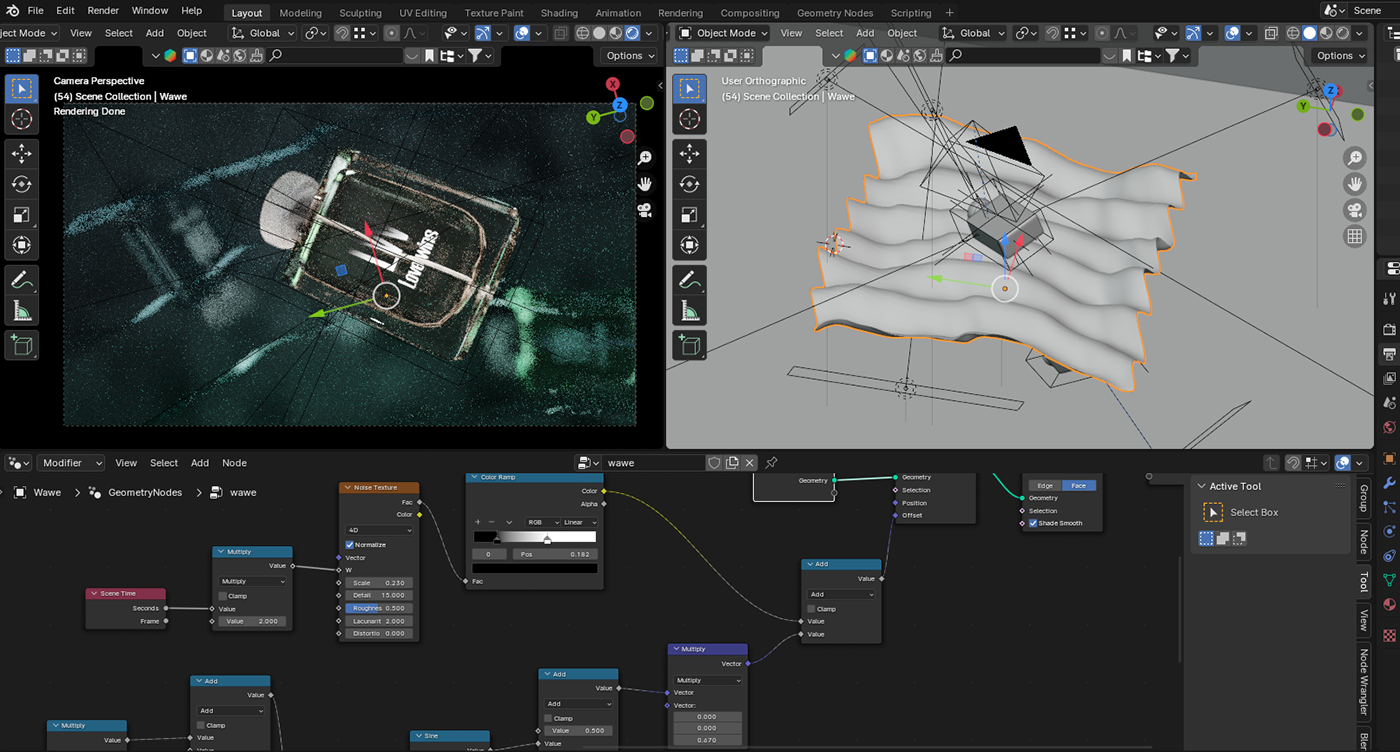Open the Render menu
This screenshot has height=752, width=1400.
(x=103, y=11)
